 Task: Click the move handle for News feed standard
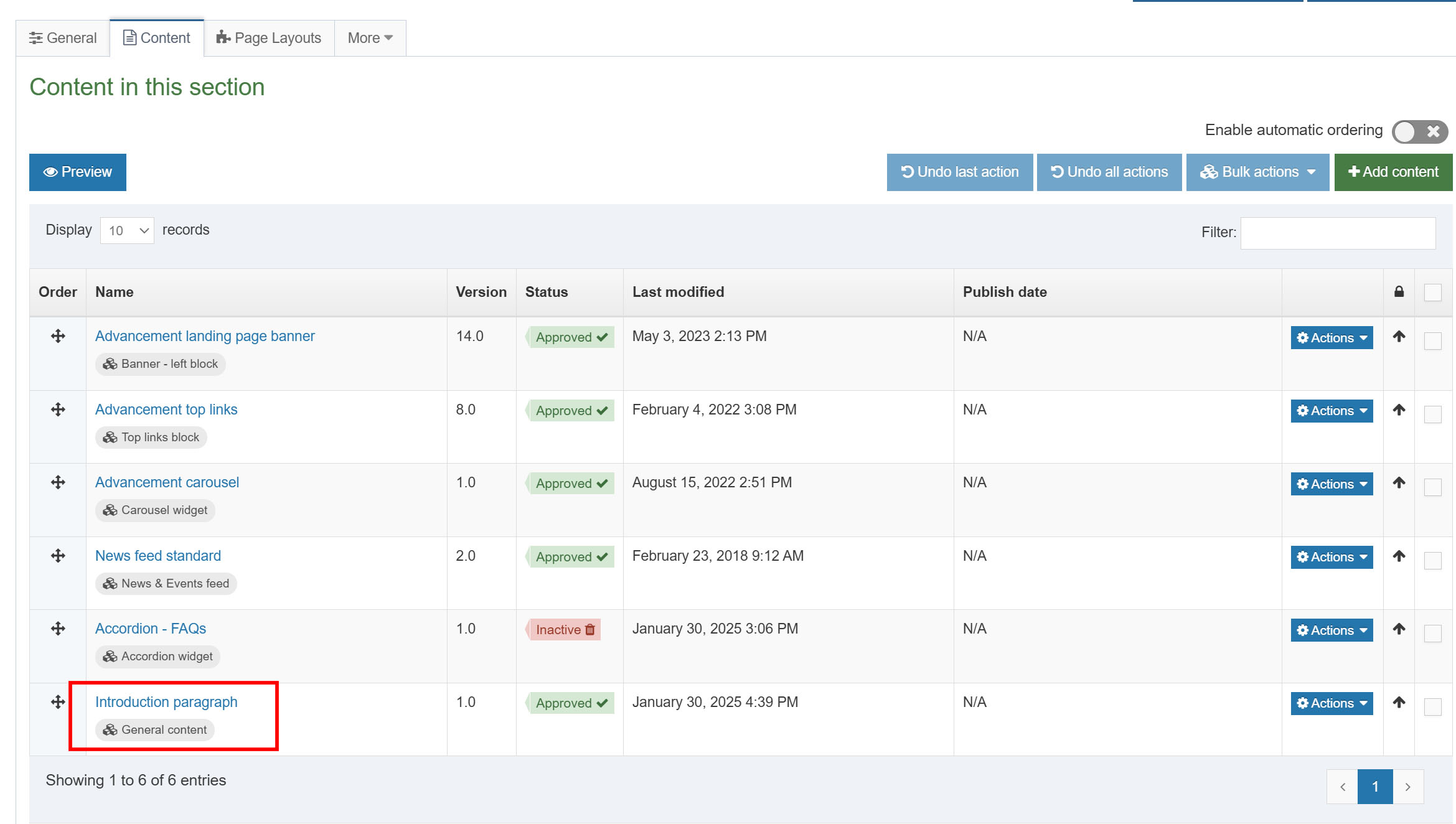click(x=58, y=556)
